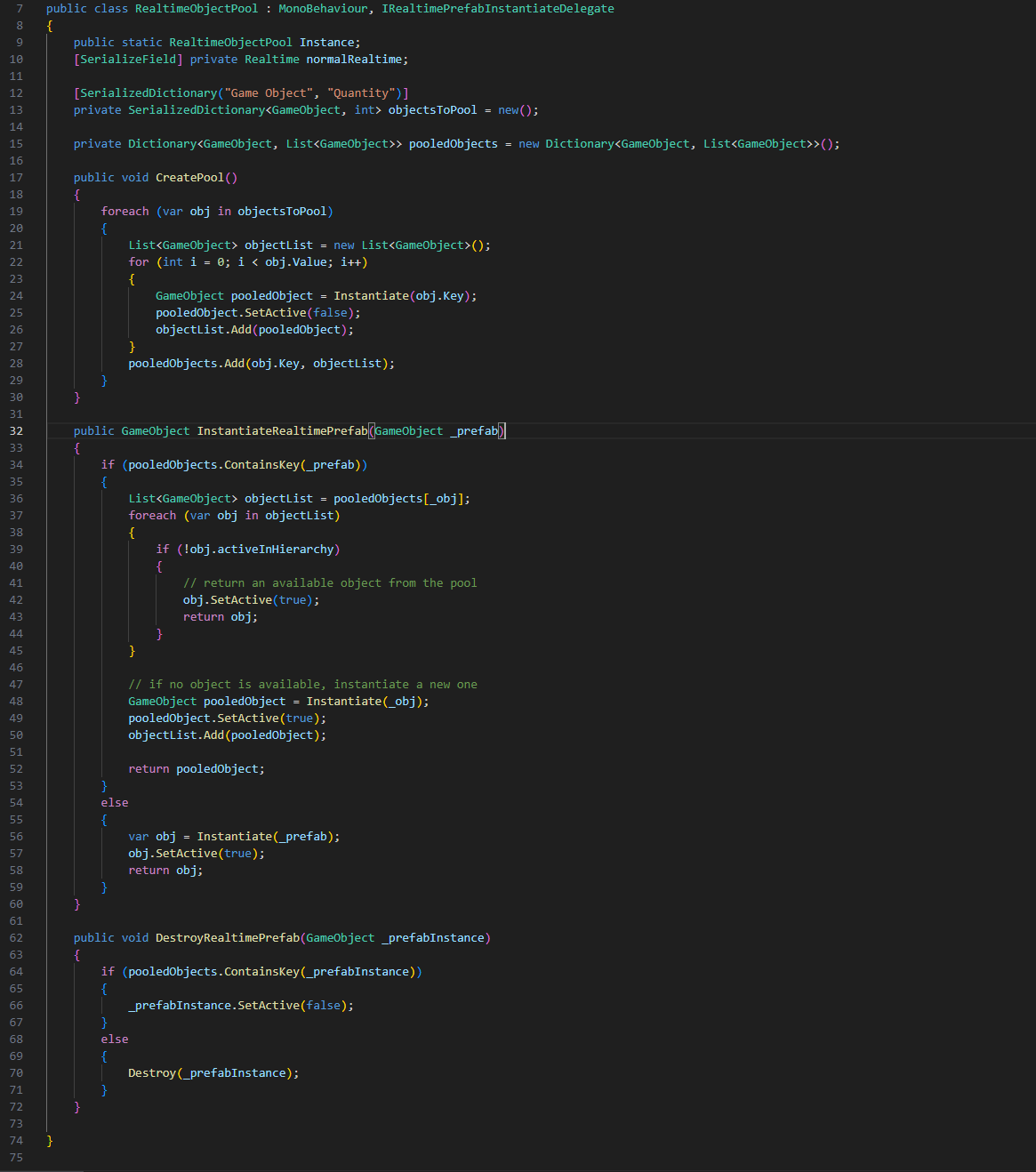Viewport: 1036px width, 1172px height.
Task: Click objectList.Add(pooledObject) on line 26
Action: coord(252,330)
